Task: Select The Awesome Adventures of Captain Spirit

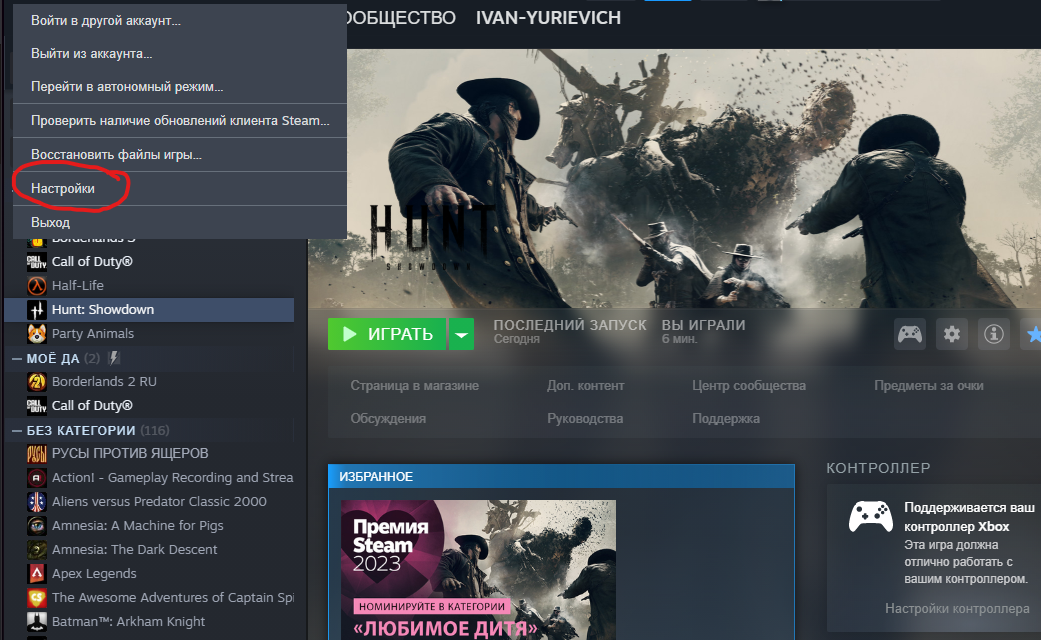Action: click(149, 598)
